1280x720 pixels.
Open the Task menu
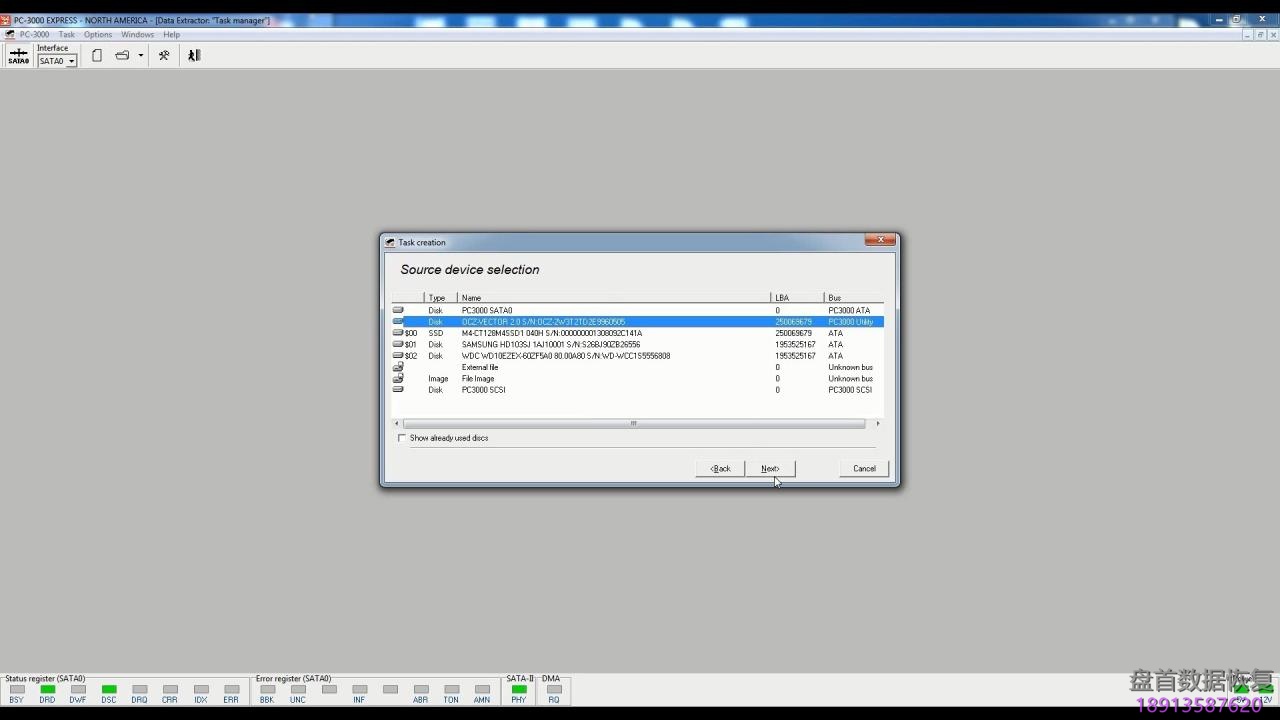tap(66, 34)
